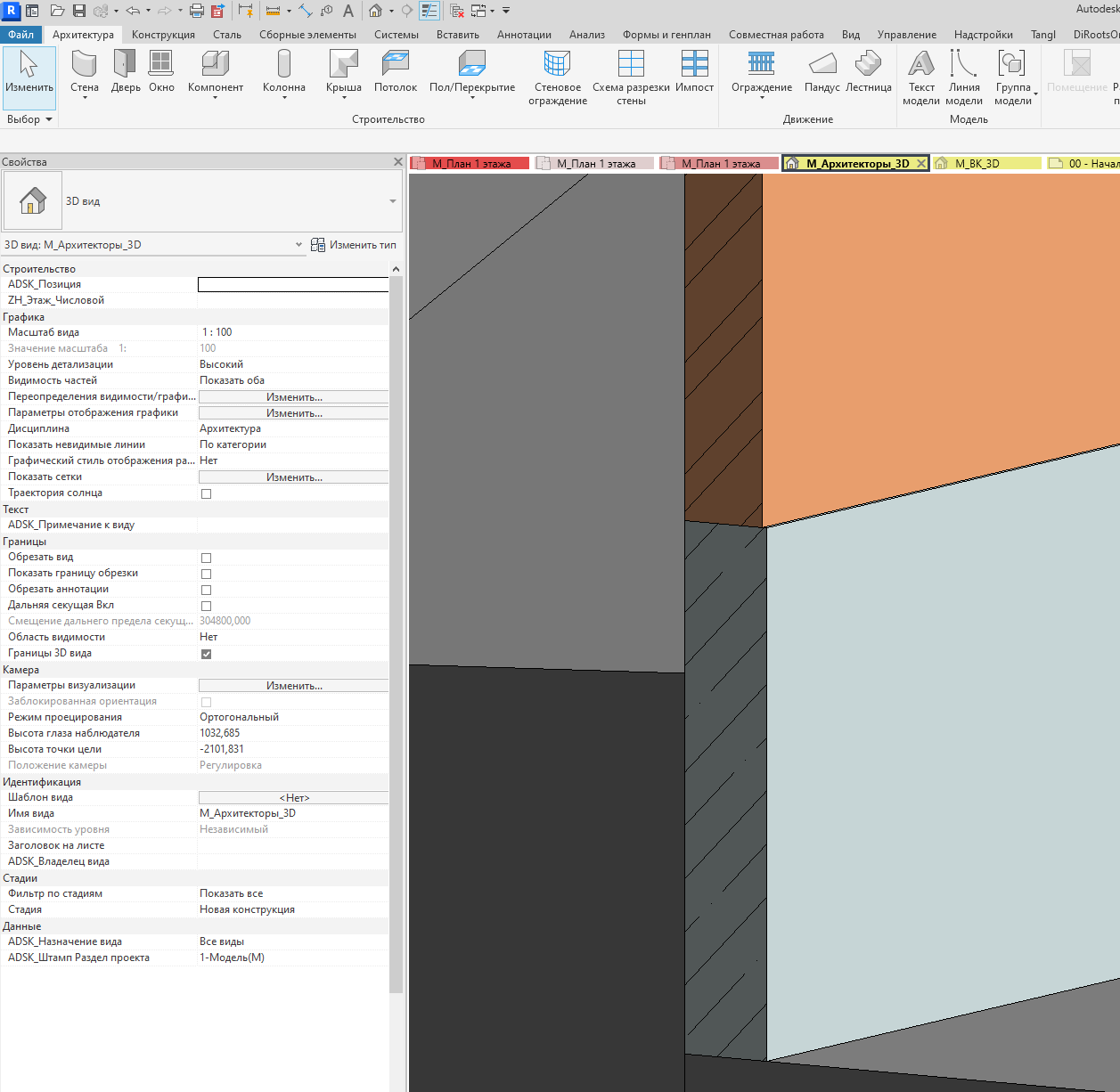Screen dimensions: 1120x1092
Task: Click the ADSK_Позиция input field
Action: (x=293, y=284)
